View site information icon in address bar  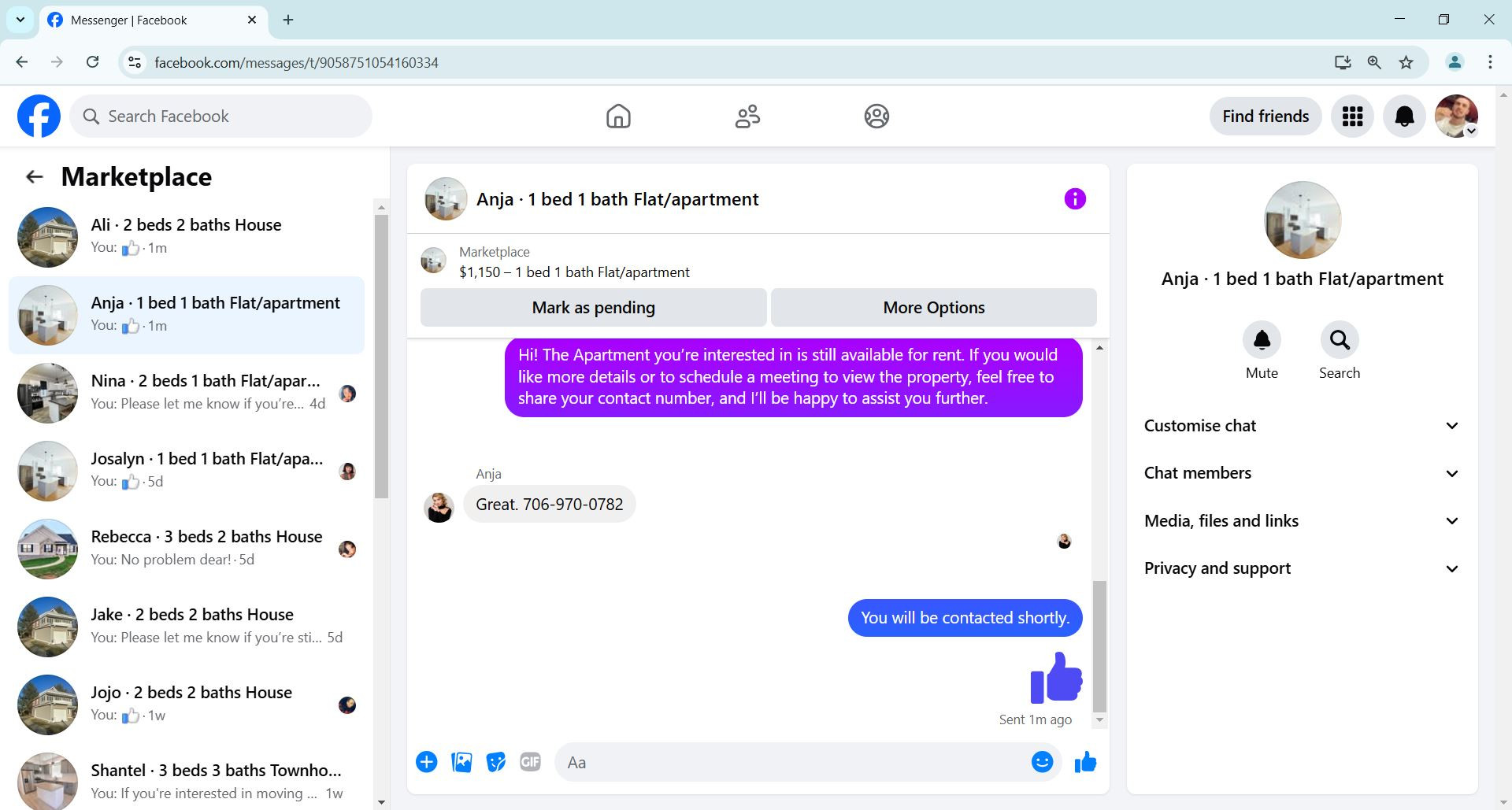pyautogui.click(x=135, y=62)
